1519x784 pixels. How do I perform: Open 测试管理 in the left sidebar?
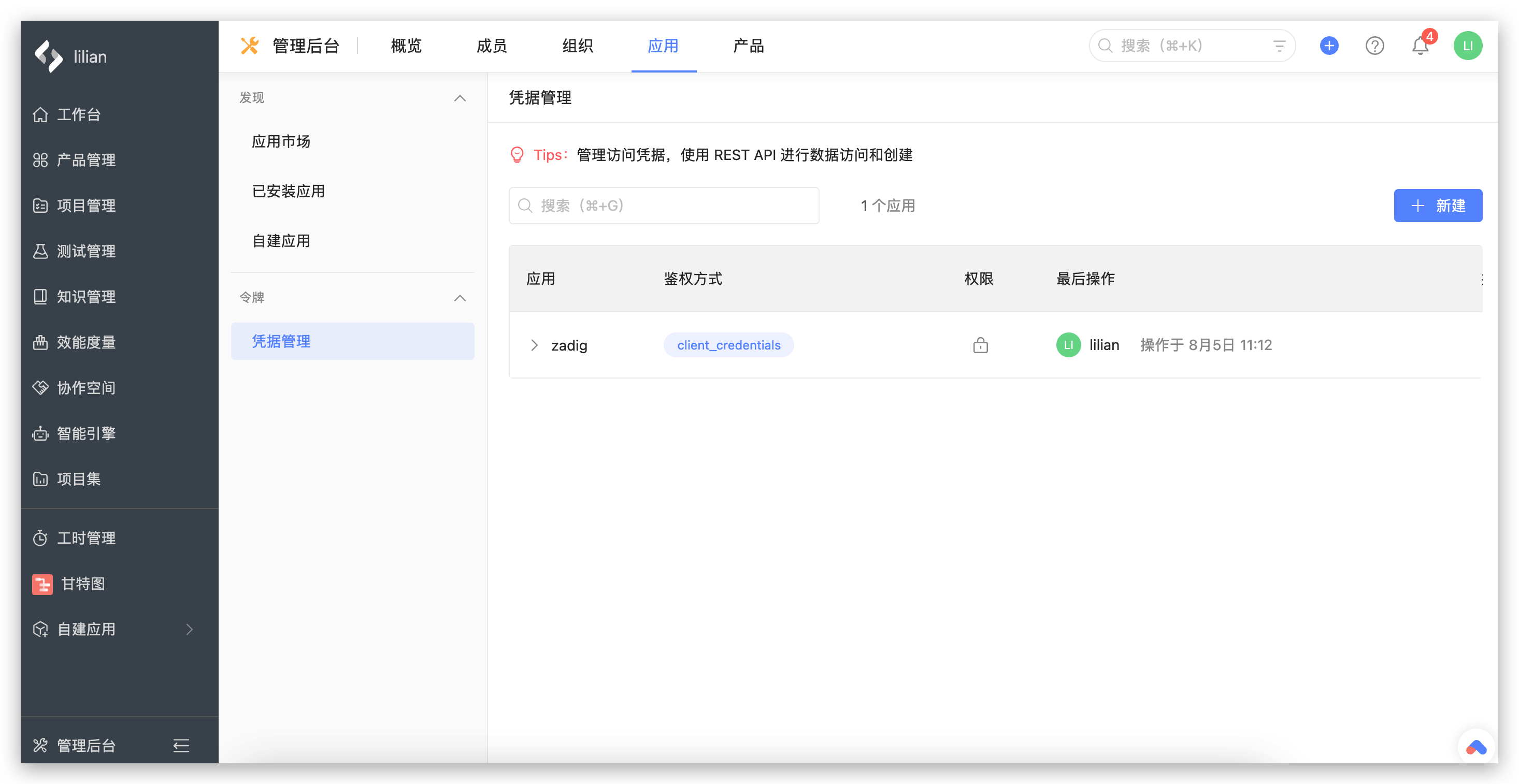coord(86,251)
